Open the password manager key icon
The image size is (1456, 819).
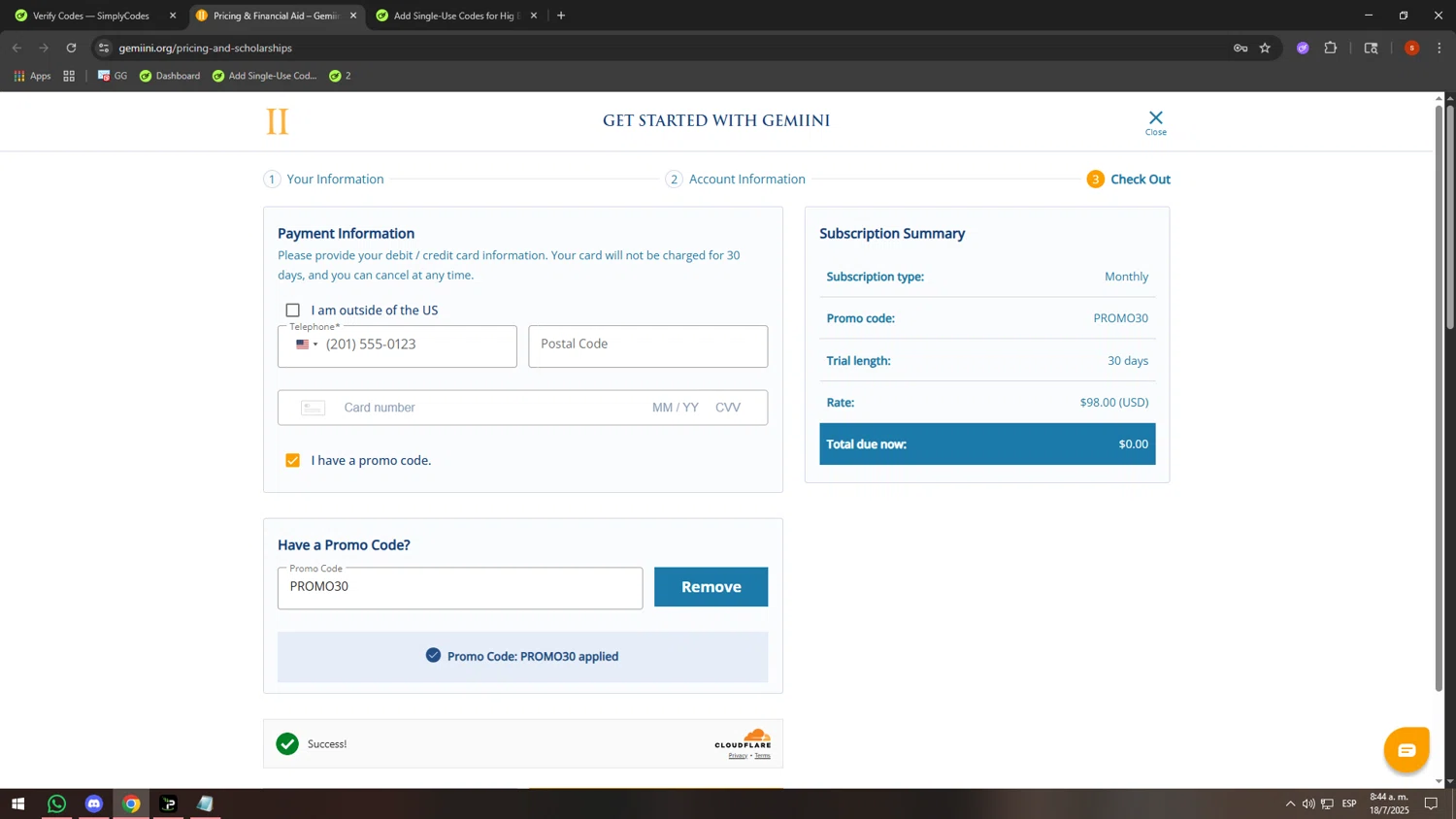point(1241,48)
